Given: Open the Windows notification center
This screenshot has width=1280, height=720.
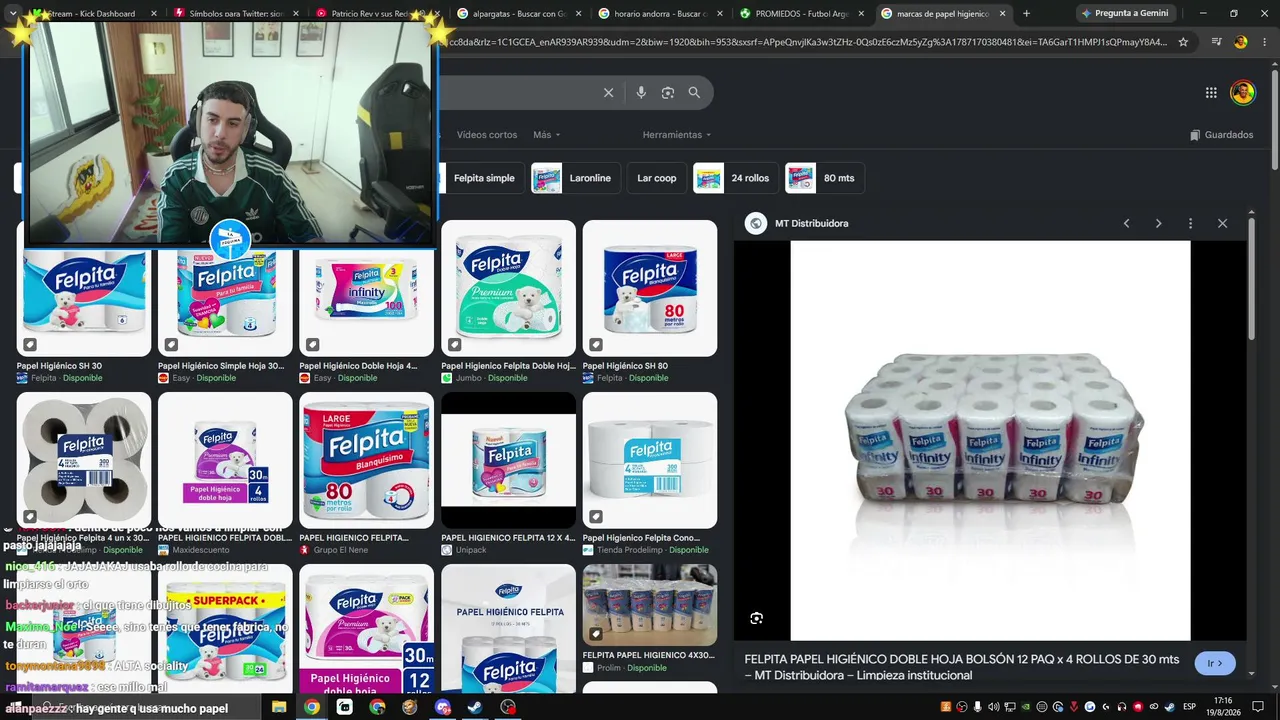Looking at the screenshot, I should [x=1256, y=707].
